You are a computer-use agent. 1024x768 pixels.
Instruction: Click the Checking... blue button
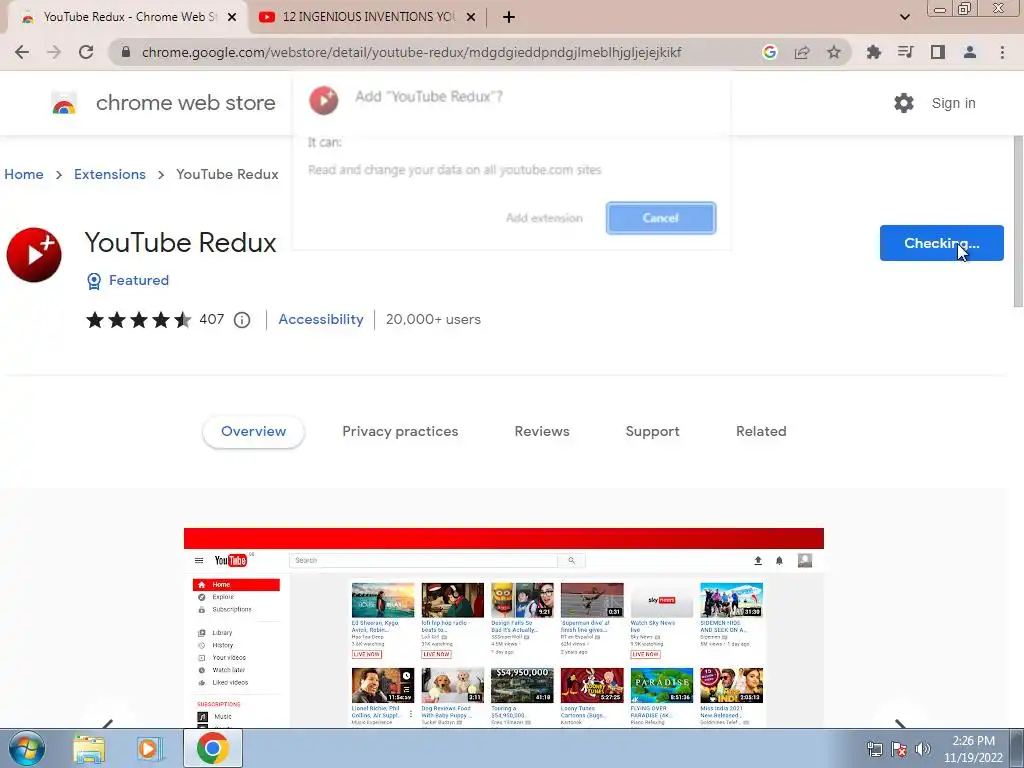pyautogui.click(x=941, y=243)
